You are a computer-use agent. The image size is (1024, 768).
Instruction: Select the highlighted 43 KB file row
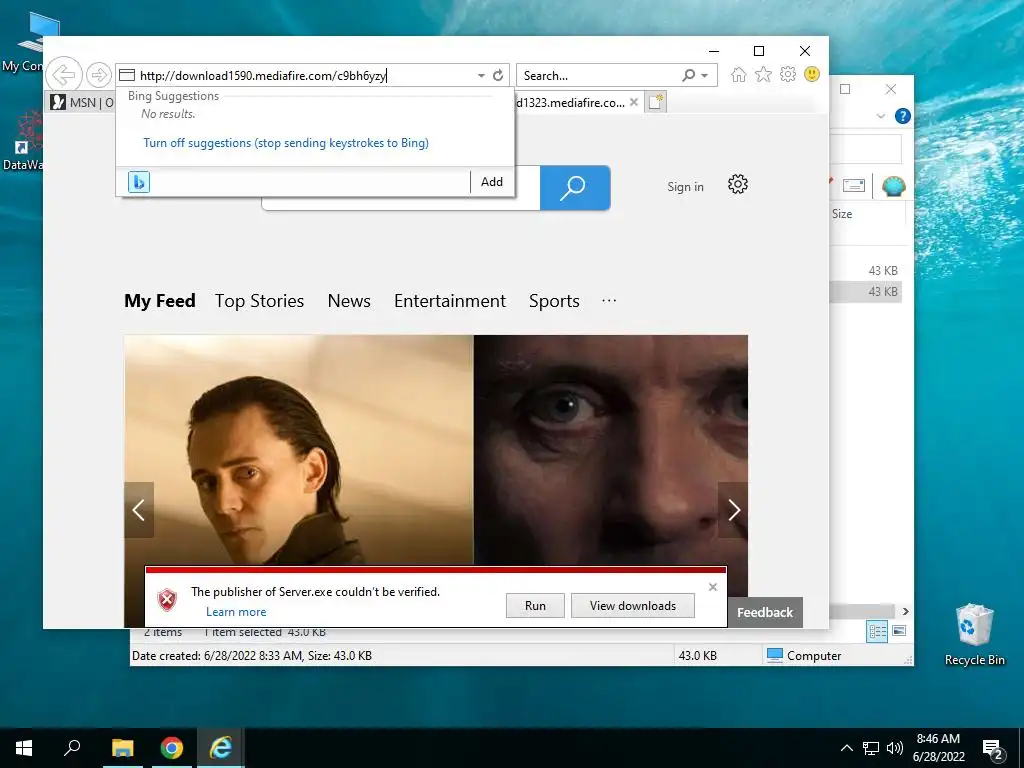point(866,292)
